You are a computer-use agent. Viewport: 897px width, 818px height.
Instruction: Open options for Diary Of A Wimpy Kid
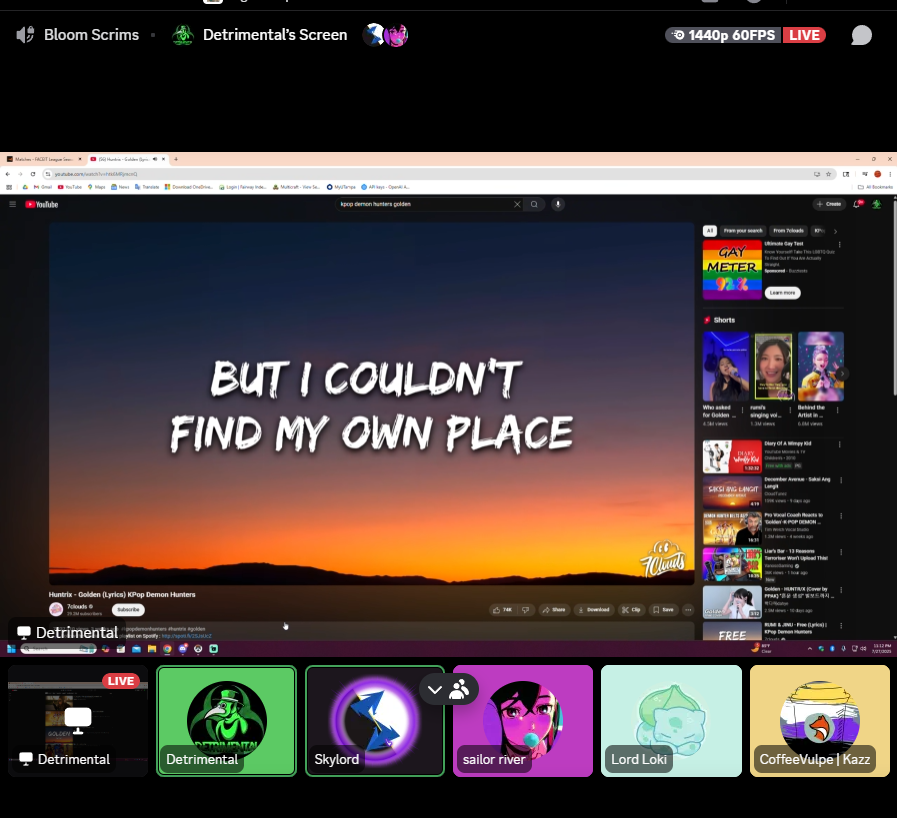click(x=840, y=444)
